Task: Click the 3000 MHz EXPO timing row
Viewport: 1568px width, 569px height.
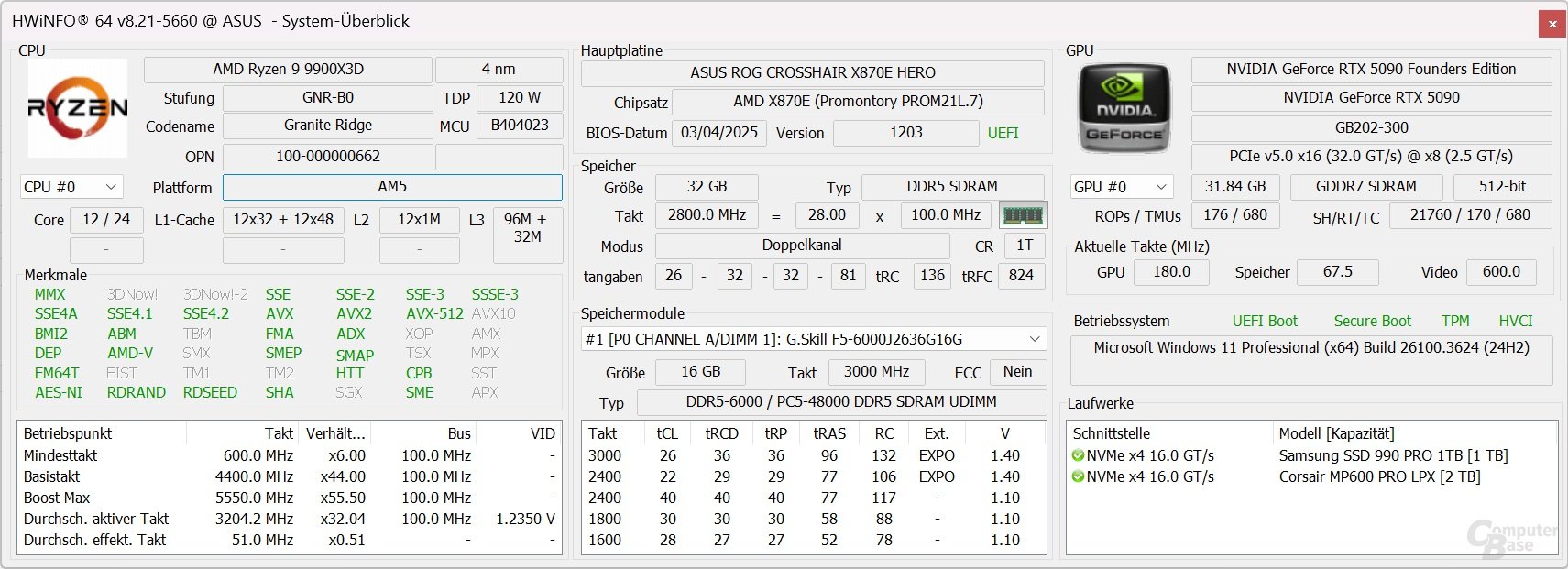Action: pyautogui.click(x=814, y=455)
